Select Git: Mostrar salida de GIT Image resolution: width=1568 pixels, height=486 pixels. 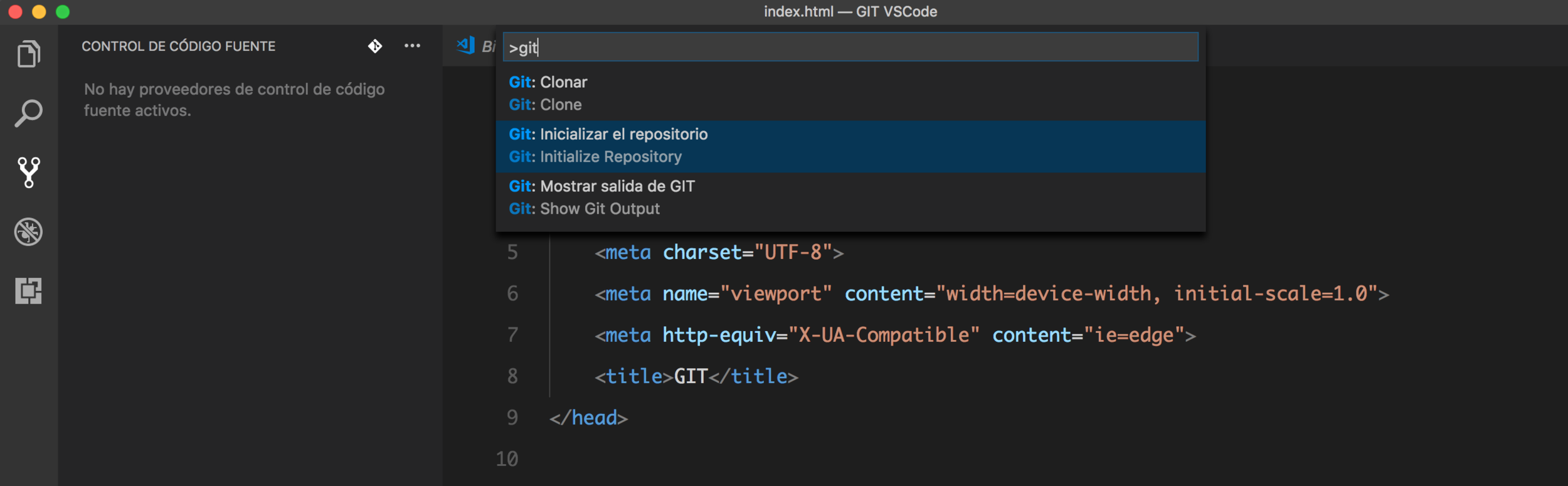click(850, 198)
